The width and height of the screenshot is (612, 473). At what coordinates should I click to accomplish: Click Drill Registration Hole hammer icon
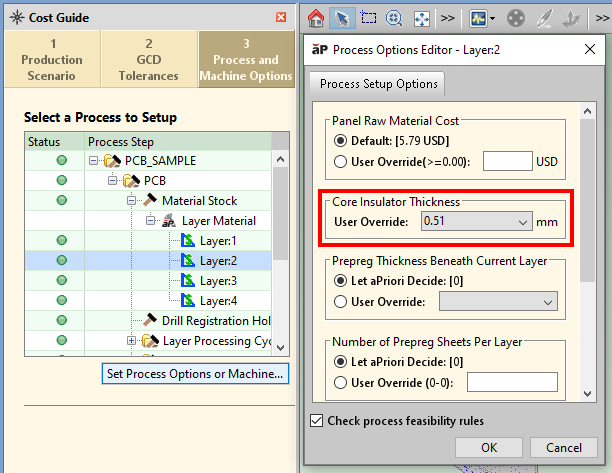click(149, 320)
